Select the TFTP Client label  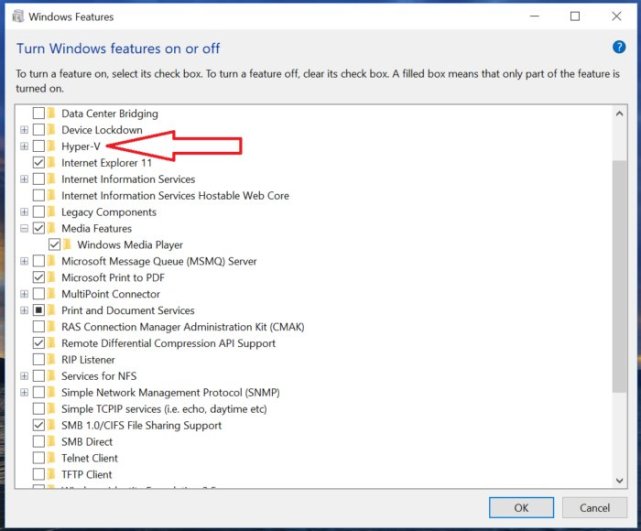point(86,475)
